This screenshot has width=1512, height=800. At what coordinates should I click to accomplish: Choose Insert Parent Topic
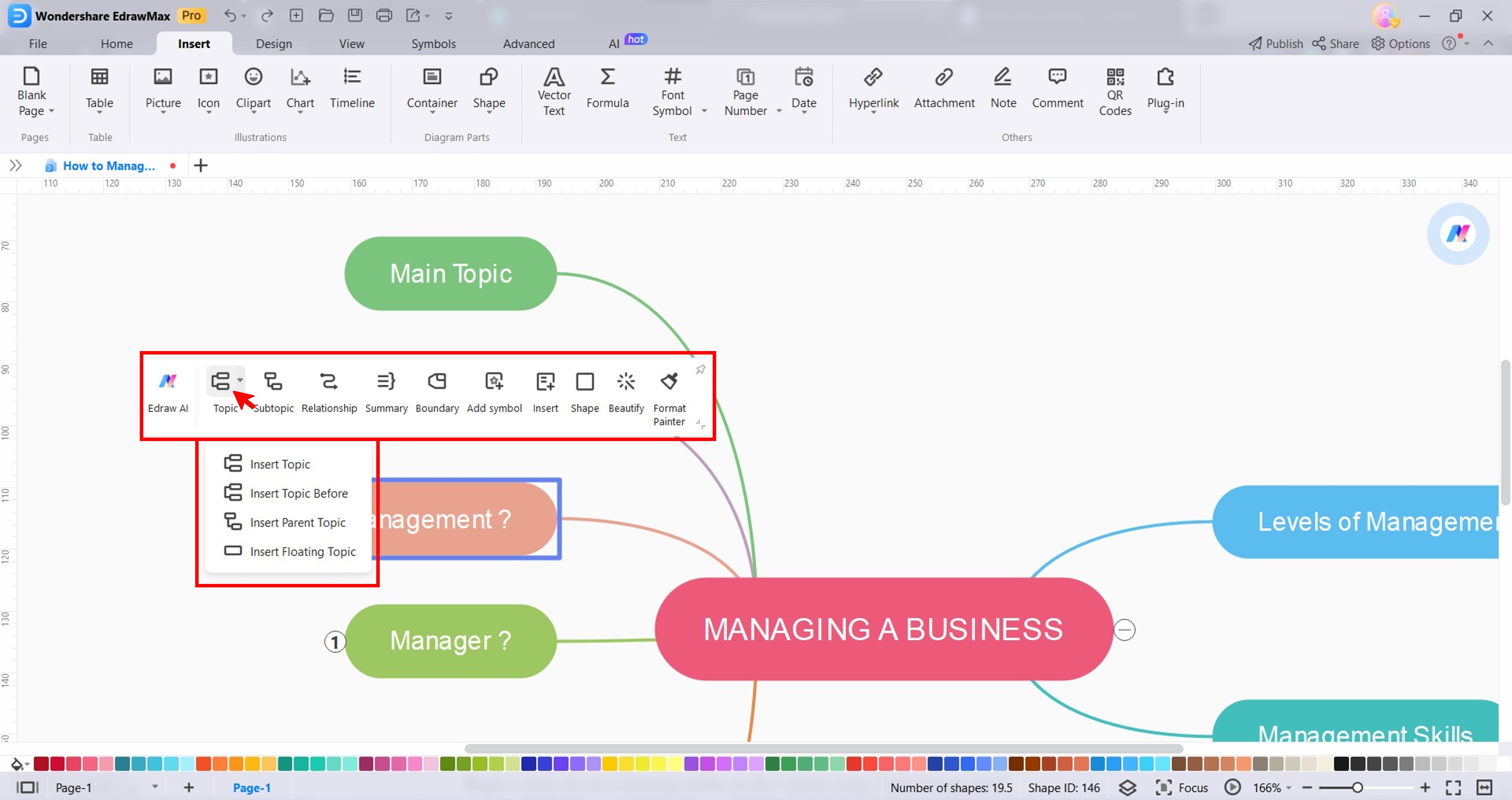tap(288, 522)
